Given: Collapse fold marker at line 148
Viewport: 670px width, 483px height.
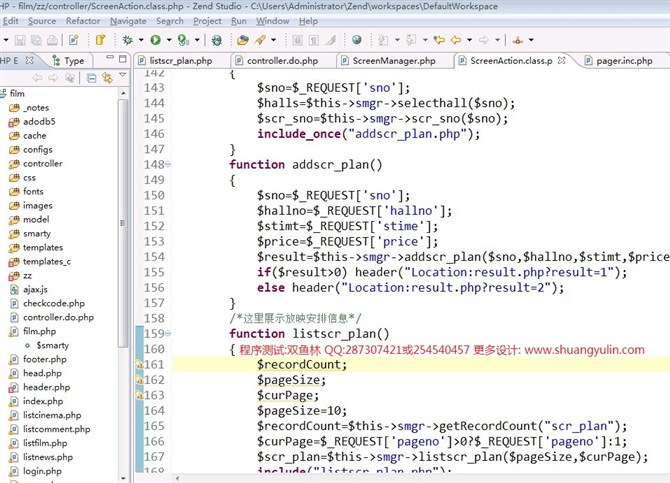Looking at the screenshot, I should point(168,164).
